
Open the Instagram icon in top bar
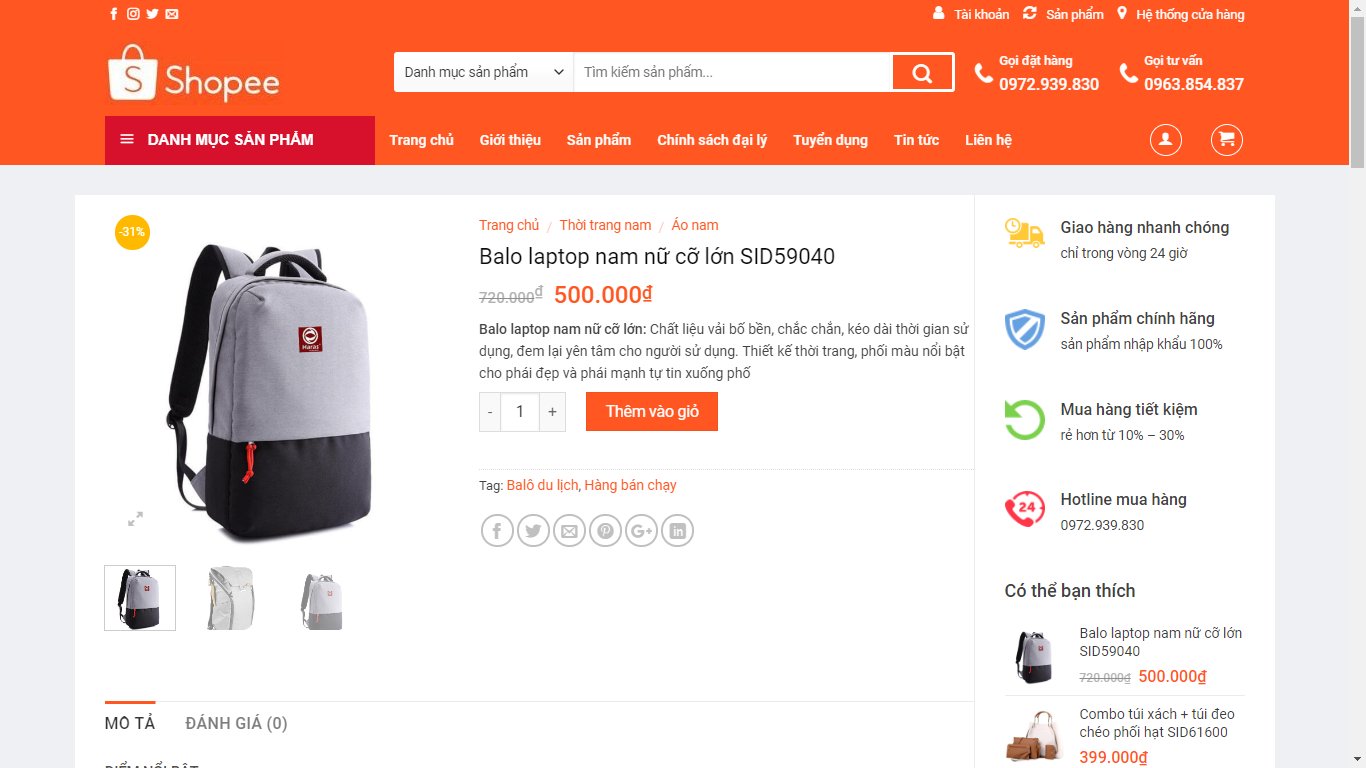(x=133, y=14)
